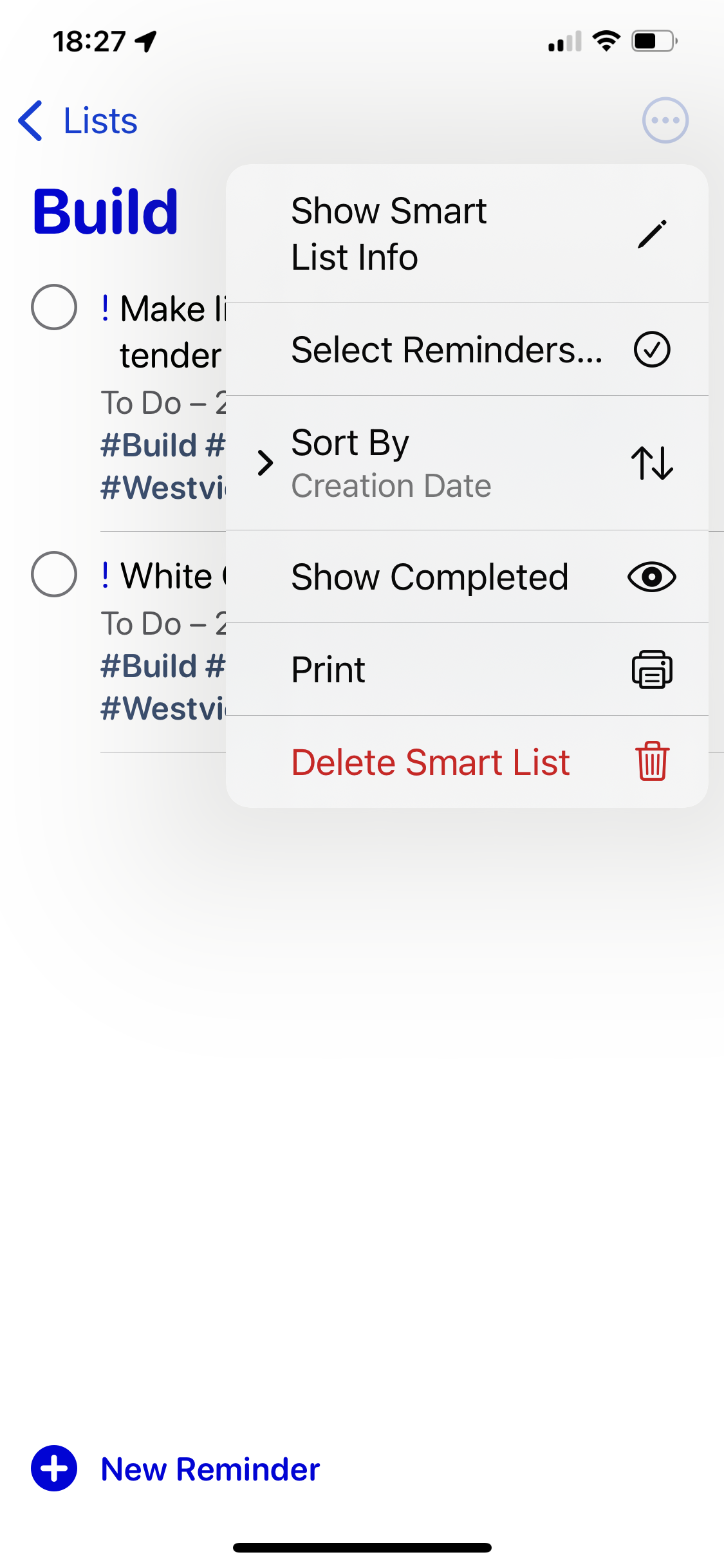Mark the Make reminder as complete
Screen dimensions: 724x1568
tap(54, 307)
